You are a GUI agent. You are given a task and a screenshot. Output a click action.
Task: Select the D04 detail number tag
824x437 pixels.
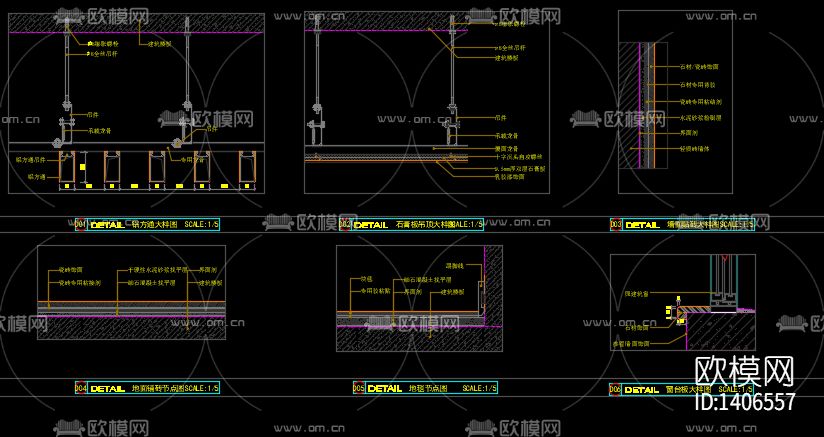point(80,389)
